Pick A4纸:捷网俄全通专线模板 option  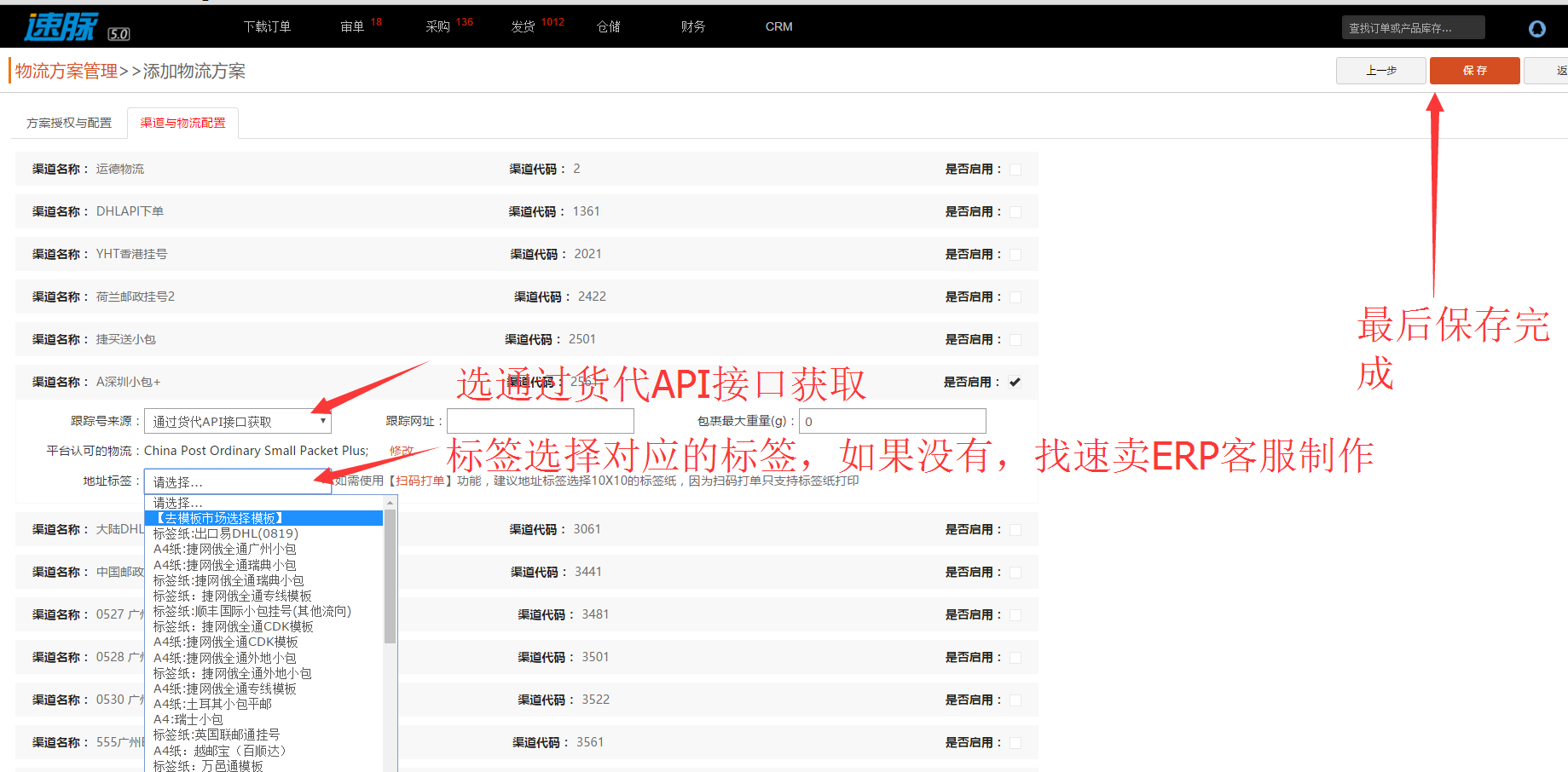[x=264, y=688]
